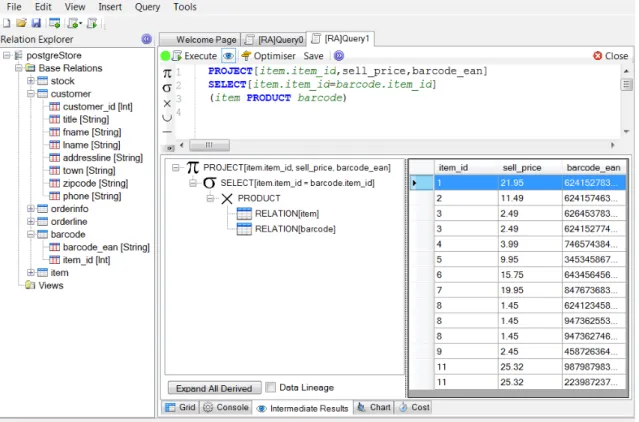Save with the floppy disk toolbar icon
This screenshot has width=639, height=422.
tap(36, 23)
